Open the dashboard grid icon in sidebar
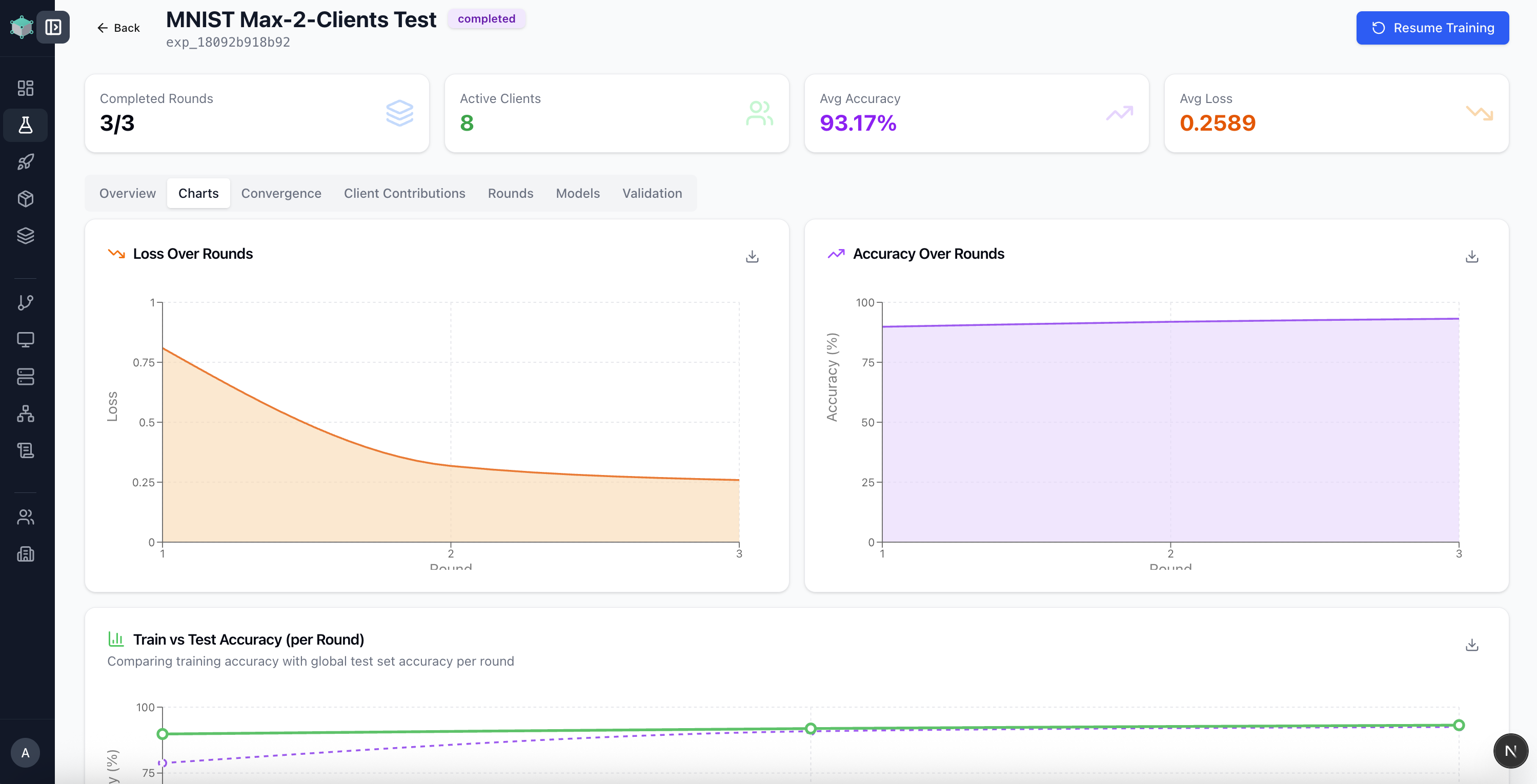Image resolution: width=1537 pixels, height=784 pixels. [25, 88]
